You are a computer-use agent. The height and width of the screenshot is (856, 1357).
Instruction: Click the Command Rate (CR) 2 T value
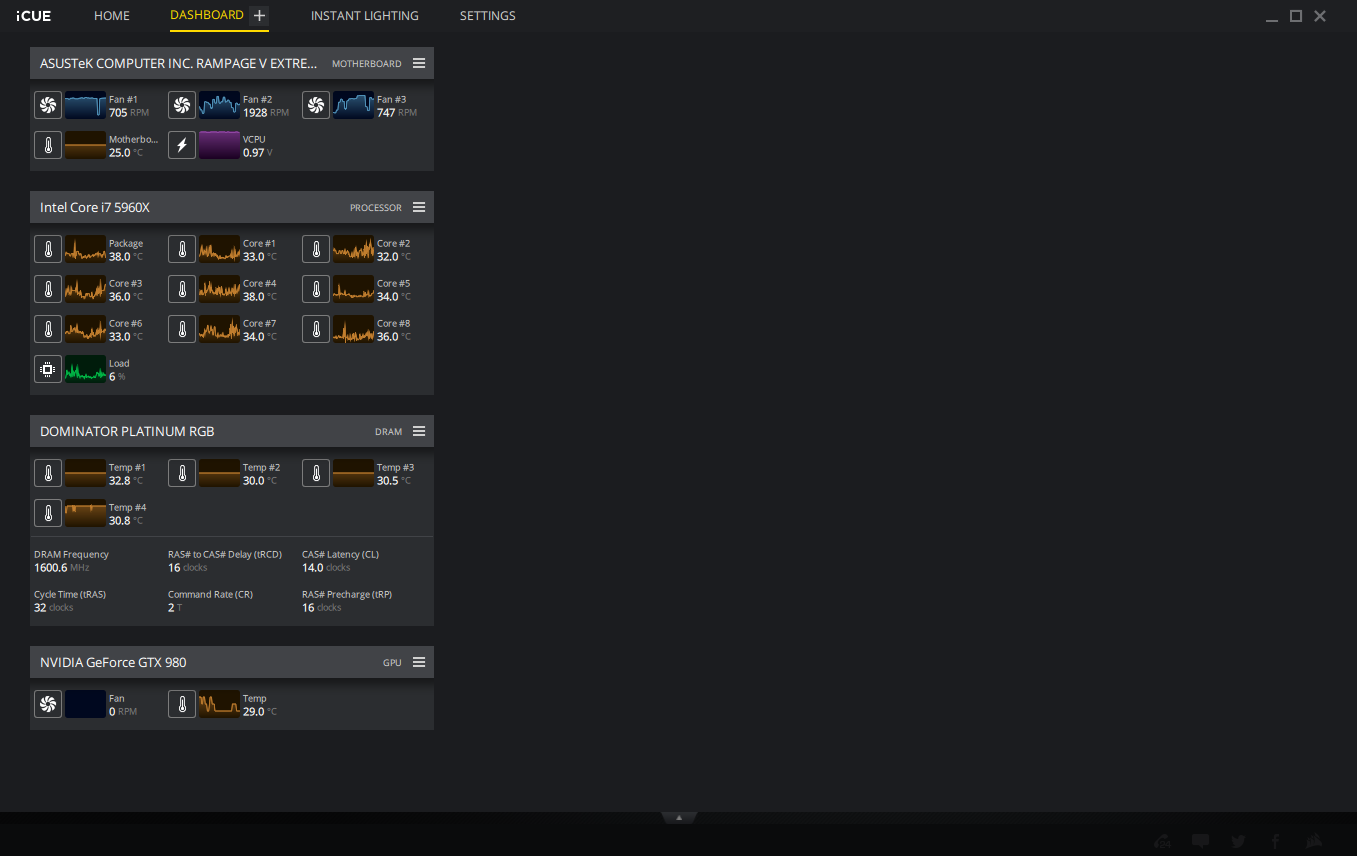(175, 608)
